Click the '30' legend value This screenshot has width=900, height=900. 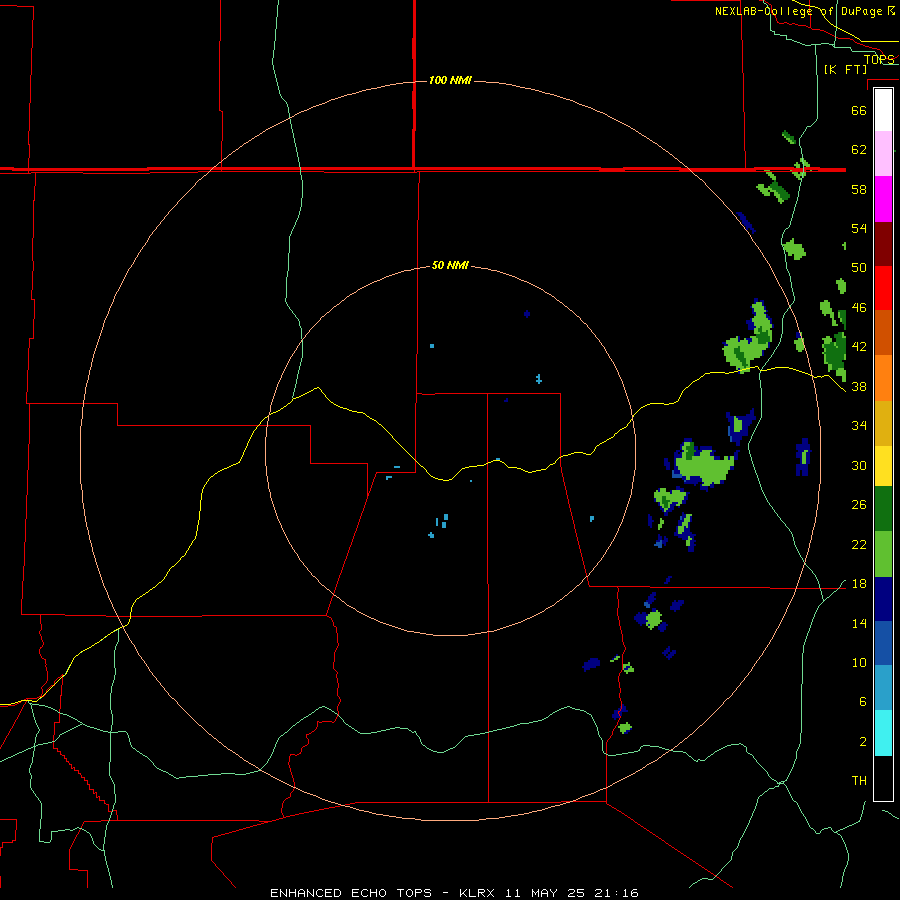pos(859,465)
